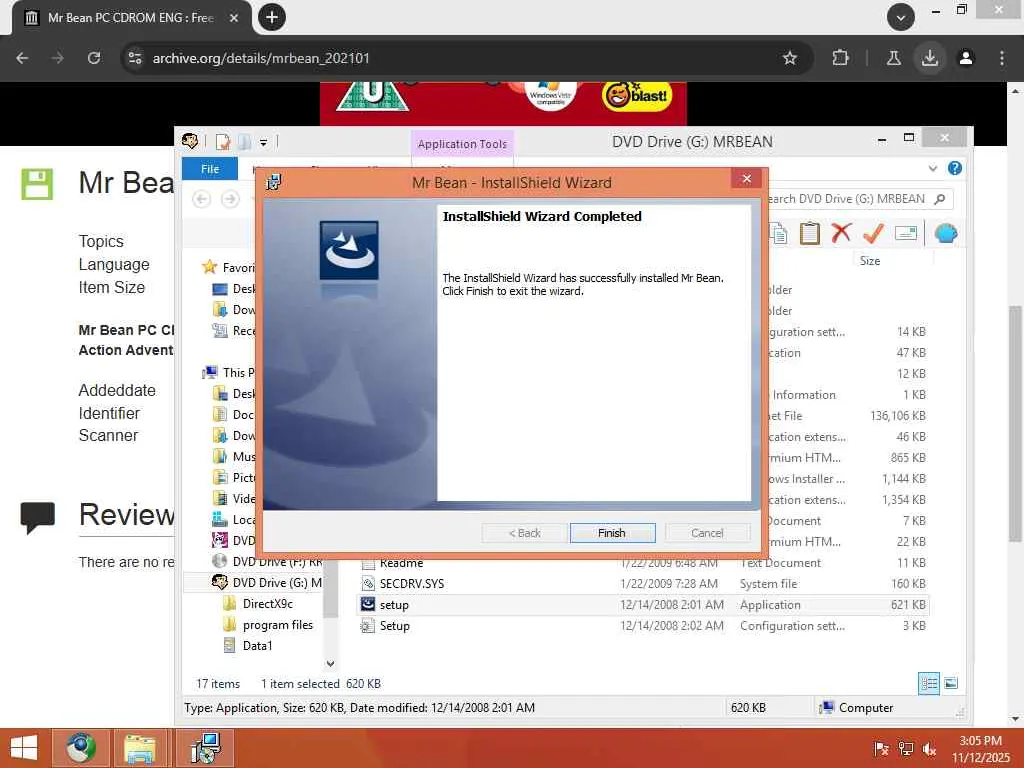Click the orange checkmark Properties icon
This screenshot has width=1024, height=768.
coord(873,232)
